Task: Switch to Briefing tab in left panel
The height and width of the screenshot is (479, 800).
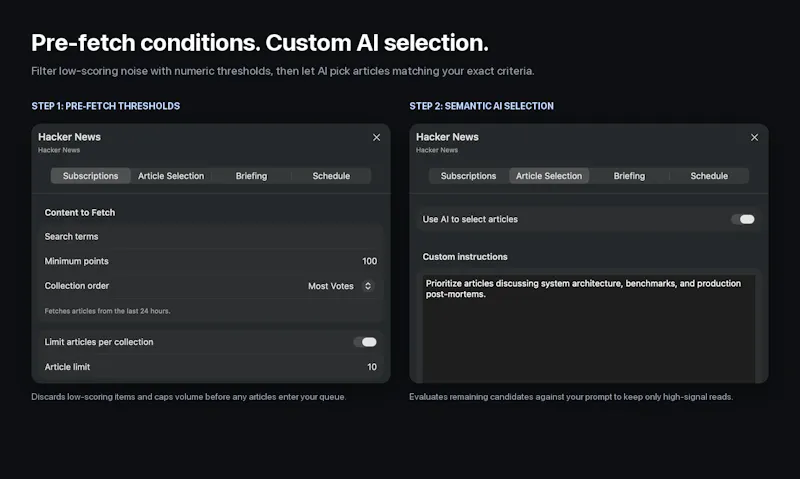Action: click(251, 175)
